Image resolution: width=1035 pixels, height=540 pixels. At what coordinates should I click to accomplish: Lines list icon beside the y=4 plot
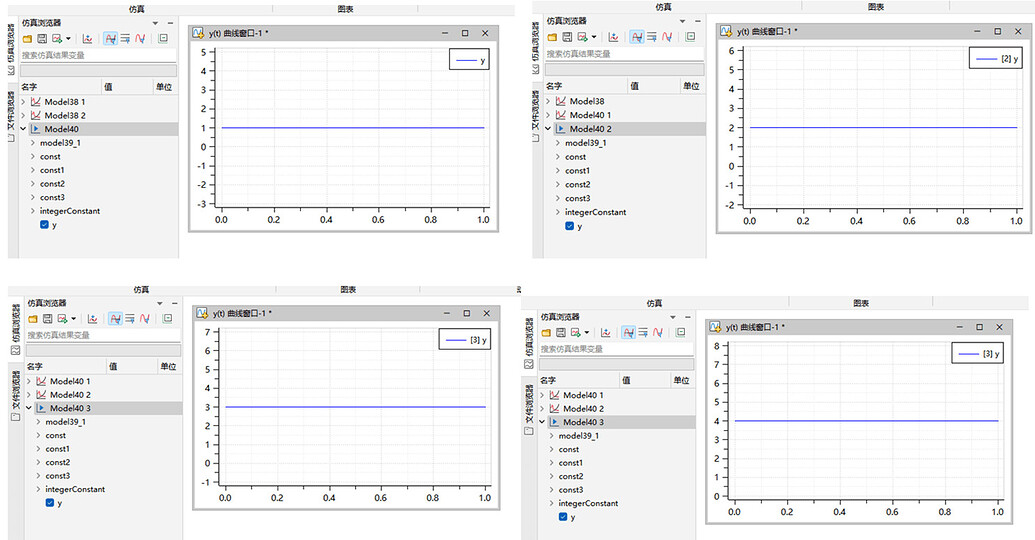643,333
